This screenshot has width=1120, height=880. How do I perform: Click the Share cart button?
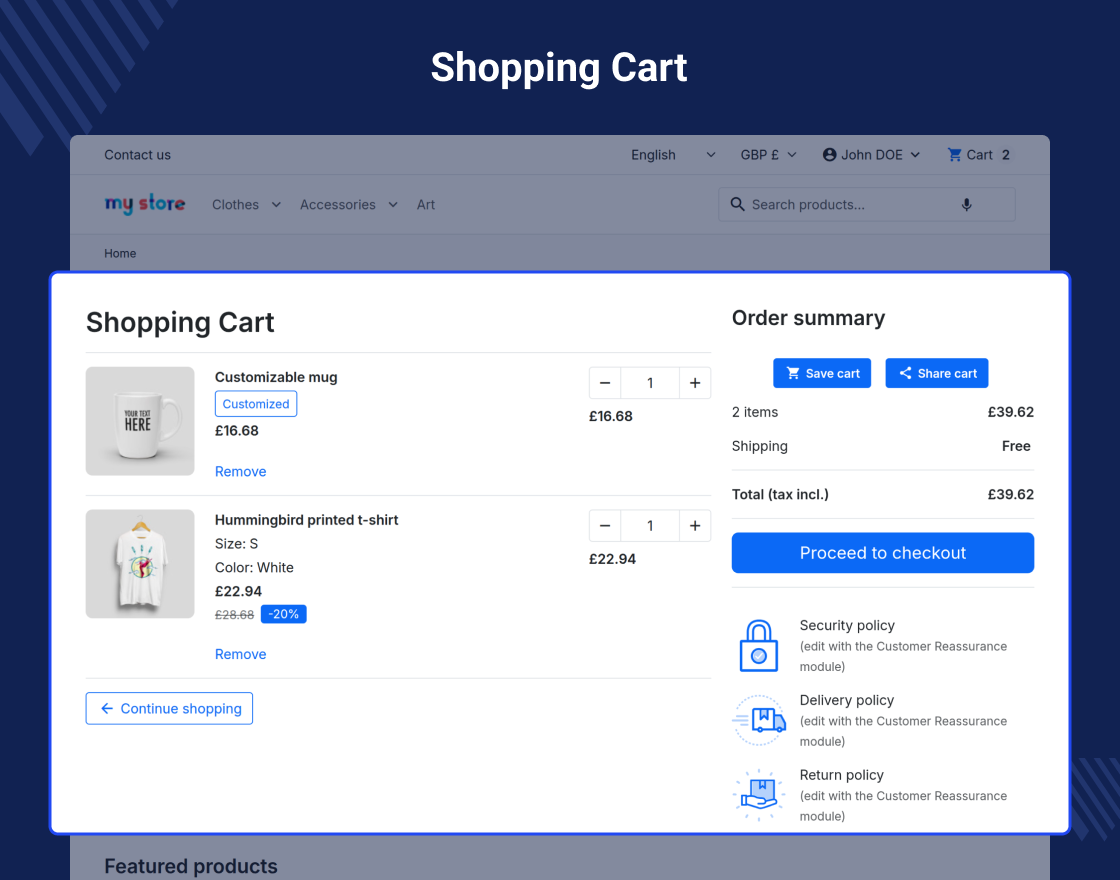tap(937, 374)
